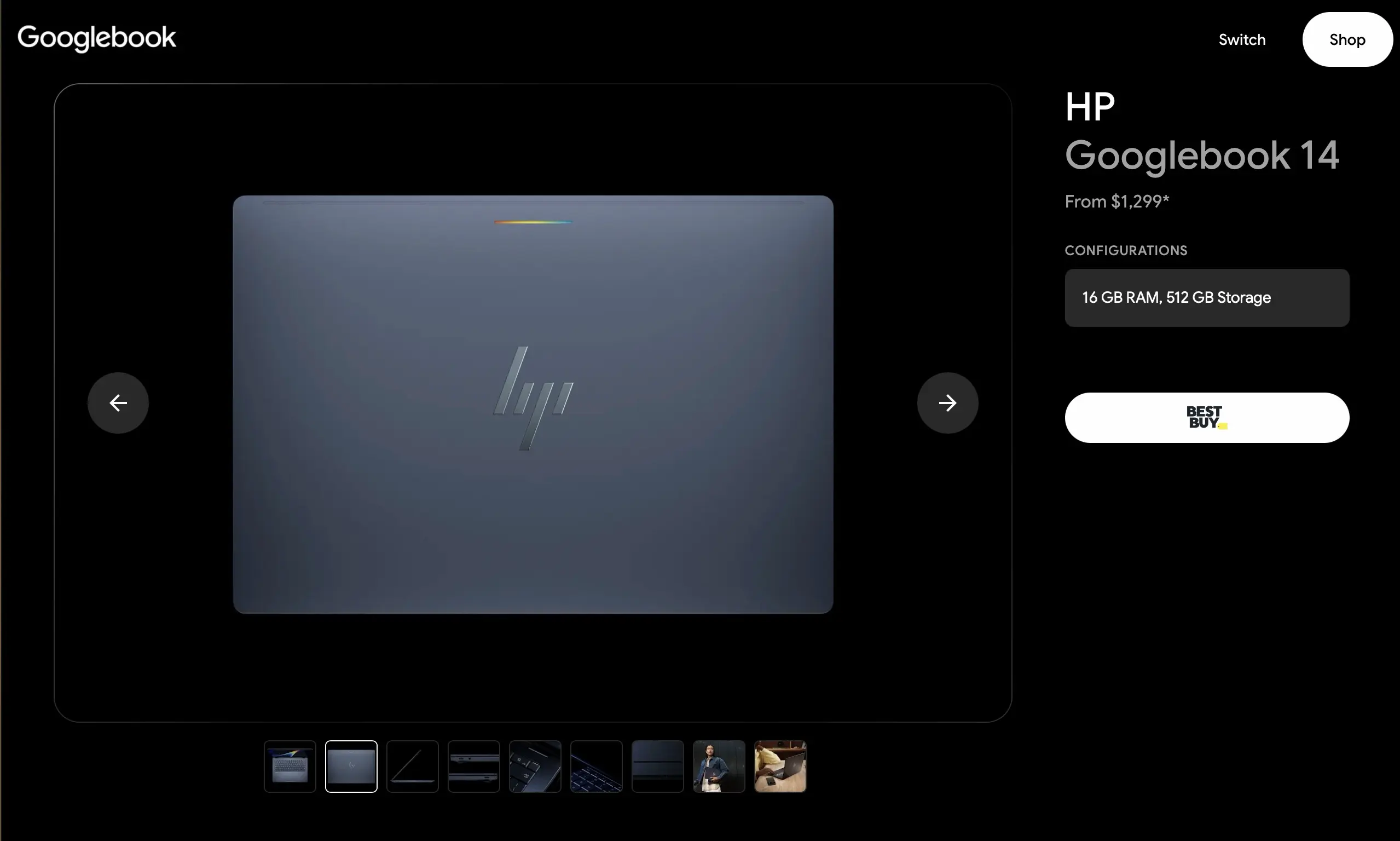Select the 16 GB RAM, 512 GB Storage configuration
This screenshot has height=841, width=1400.
coord(1207,297)
